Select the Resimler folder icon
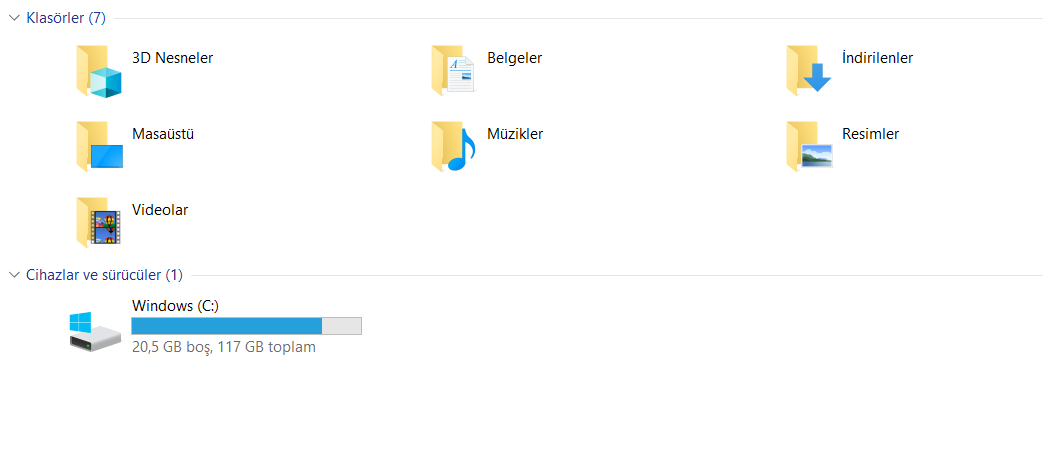Screen dimensions: 1043x460 (809, 146)
